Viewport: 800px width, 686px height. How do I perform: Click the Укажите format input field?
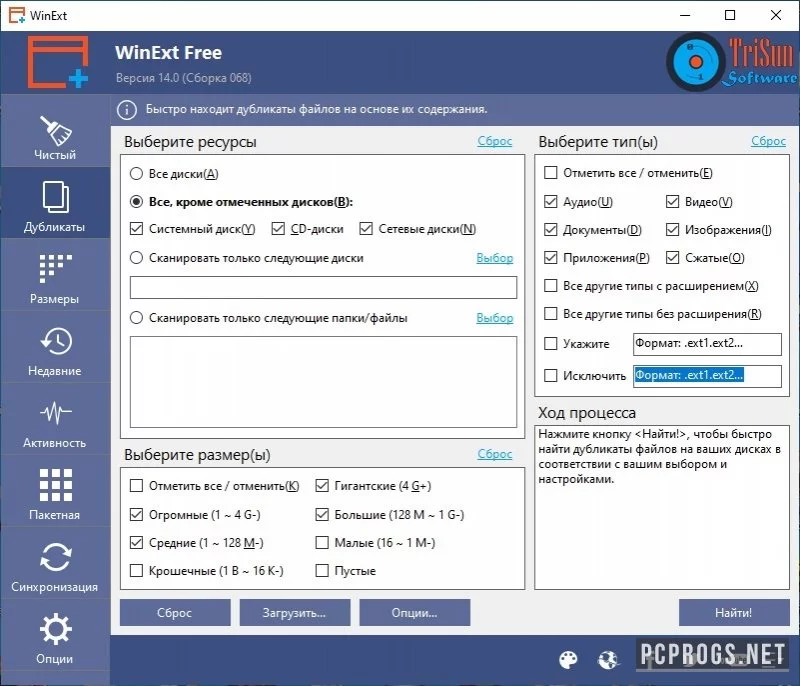coord(707,344)
